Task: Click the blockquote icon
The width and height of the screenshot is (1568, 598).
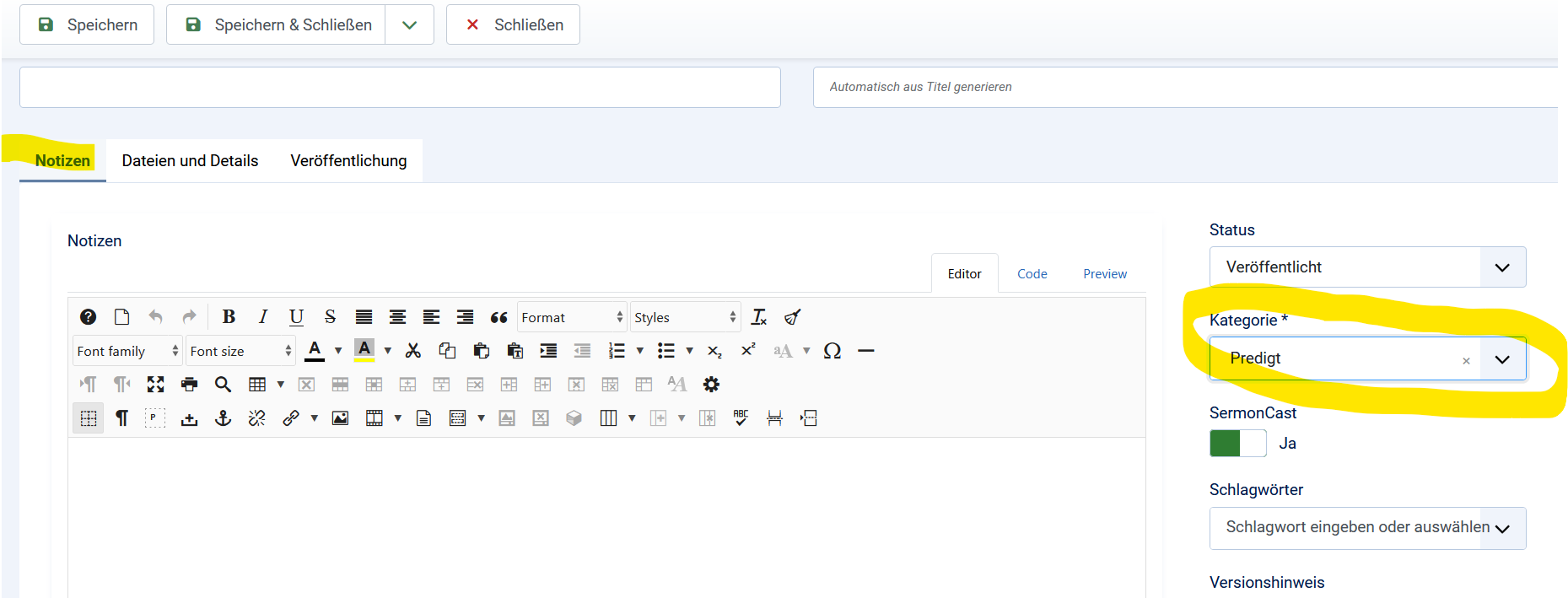Action: click(498, 317)
